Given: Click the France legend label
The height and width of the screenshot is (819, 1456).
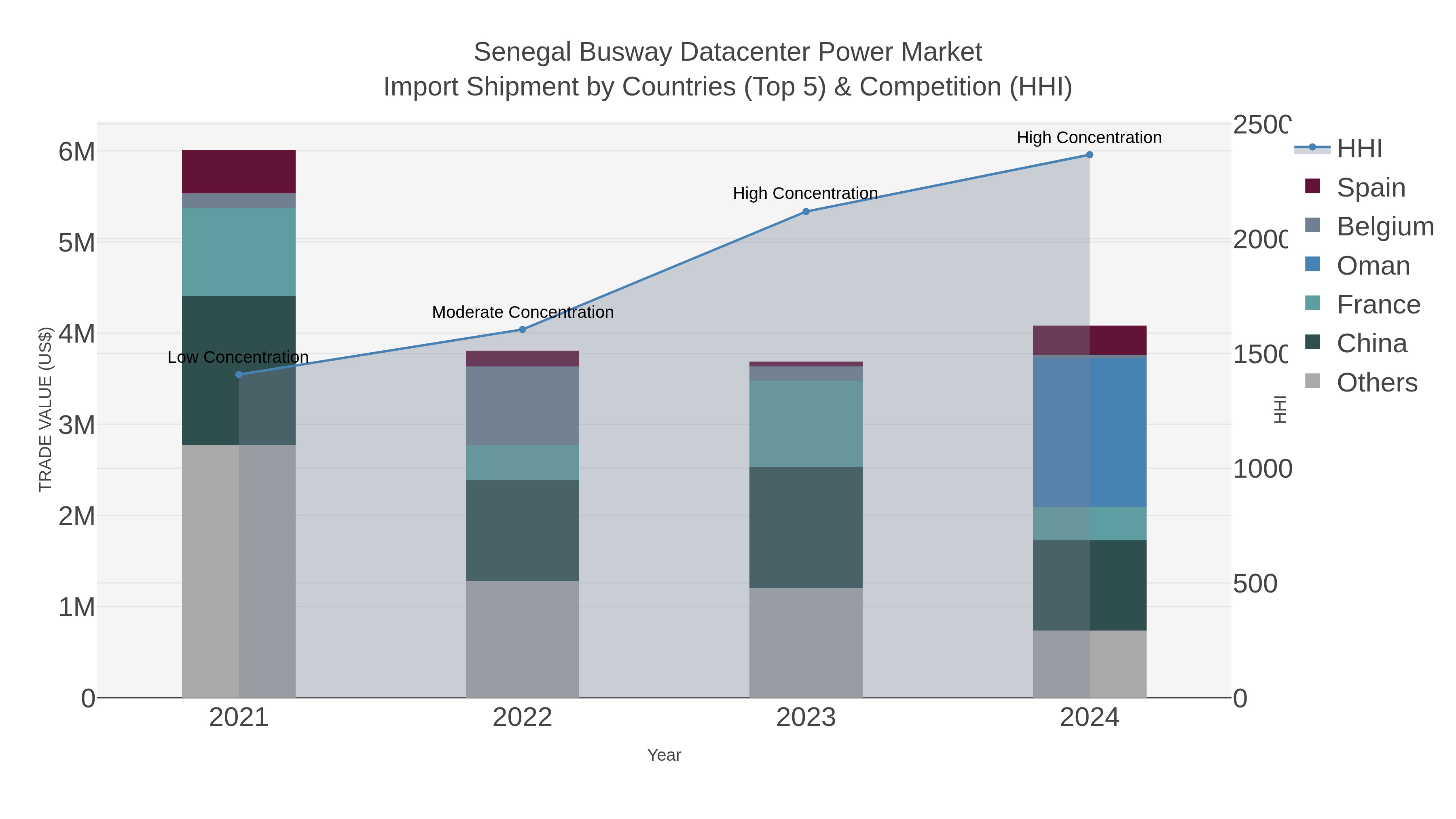Looking at the screenshot, I should pos(1379,304).
